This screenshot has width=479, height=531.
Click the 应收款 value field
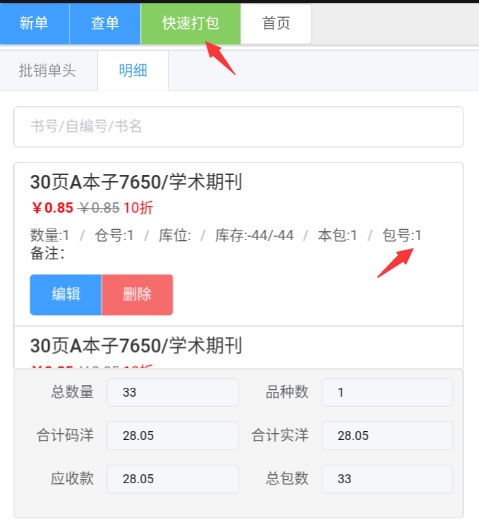(172, 479)
